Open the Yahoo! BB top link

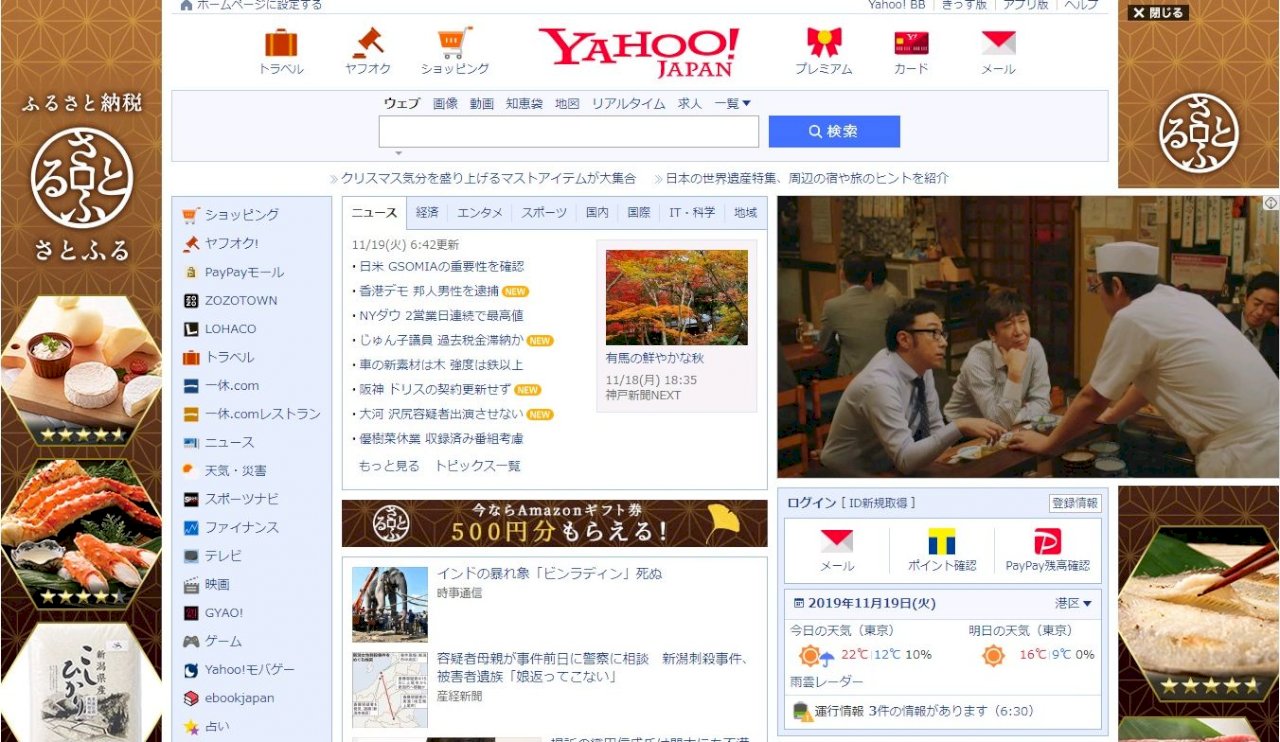[896, 5]
